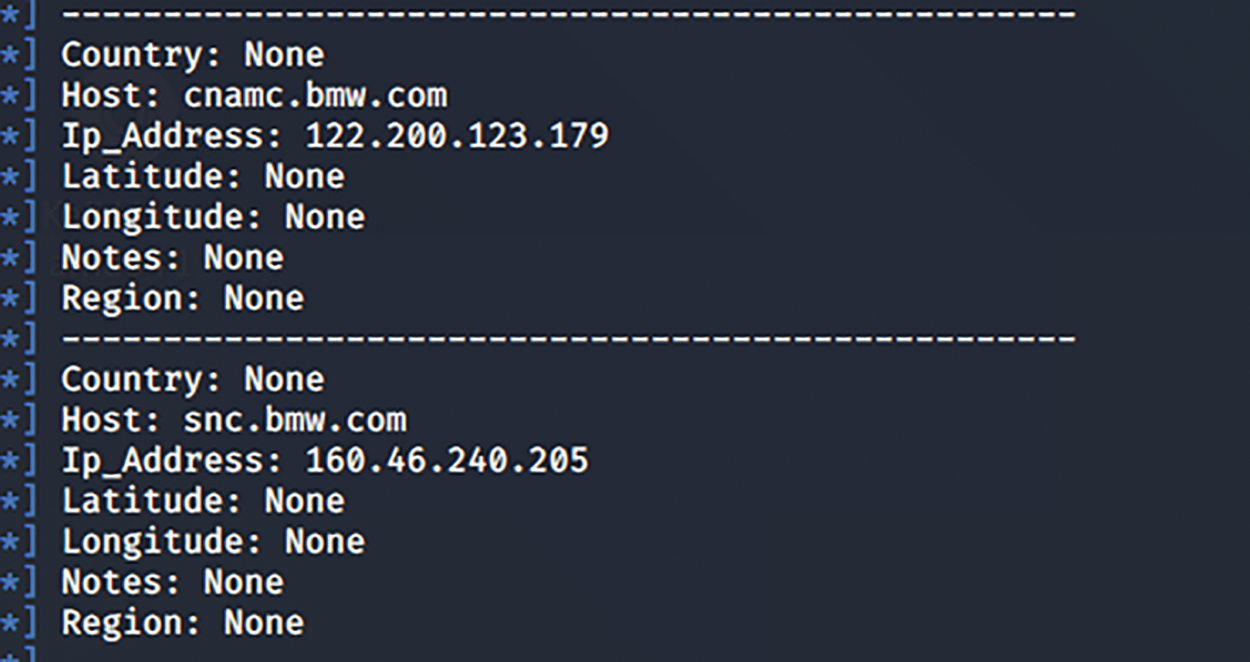Click the IP address 122.200.123.179
Screen dimensions: 1250x662
456,136
